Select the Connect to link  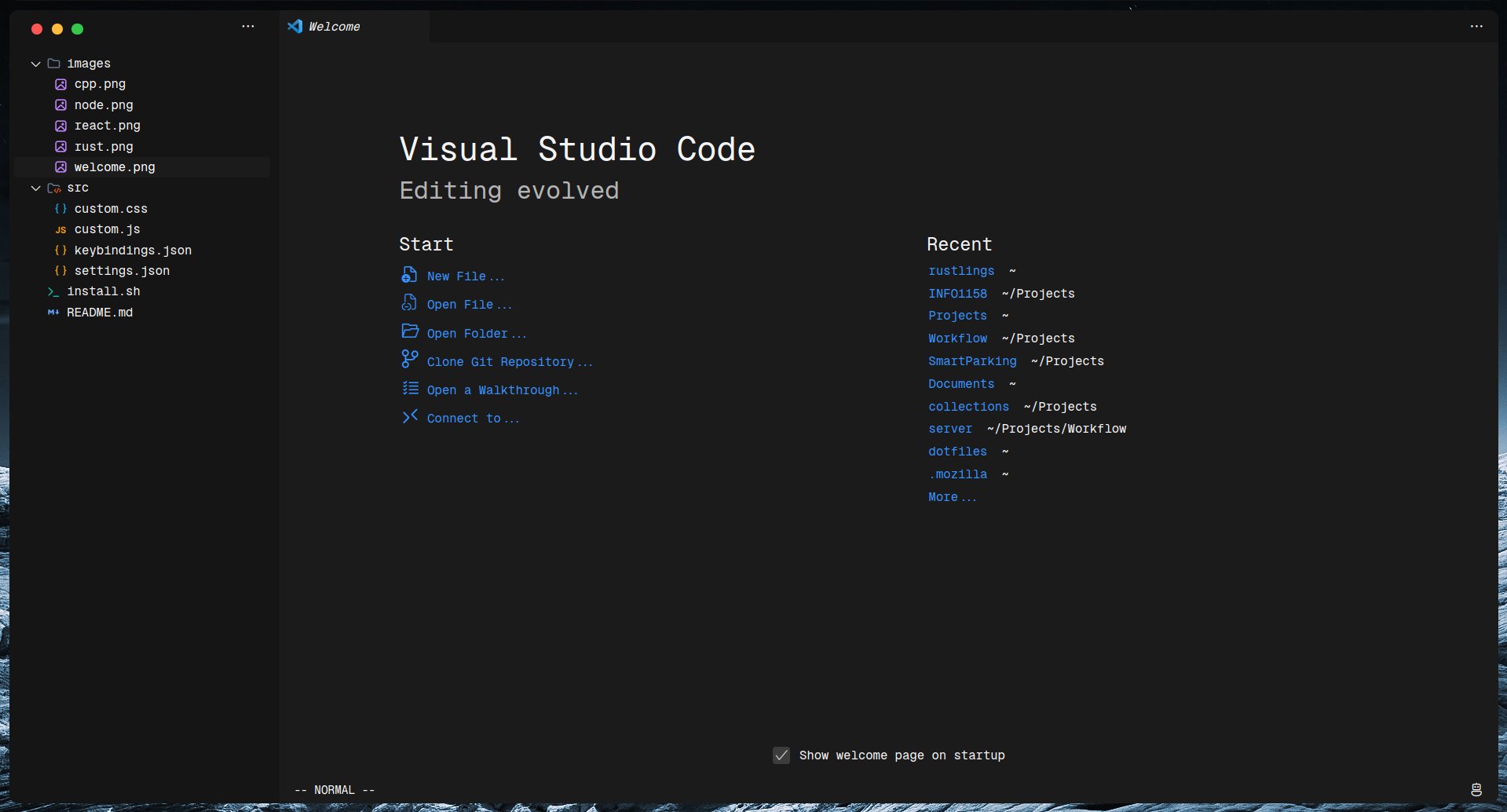pyautogui.click(x=473, y=419)
